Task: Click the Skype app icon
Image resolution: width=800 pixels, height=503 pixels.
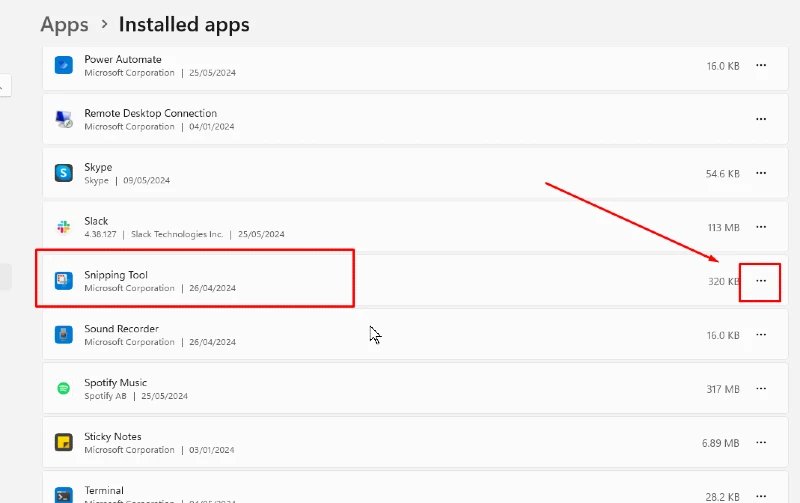Action: 64,173
